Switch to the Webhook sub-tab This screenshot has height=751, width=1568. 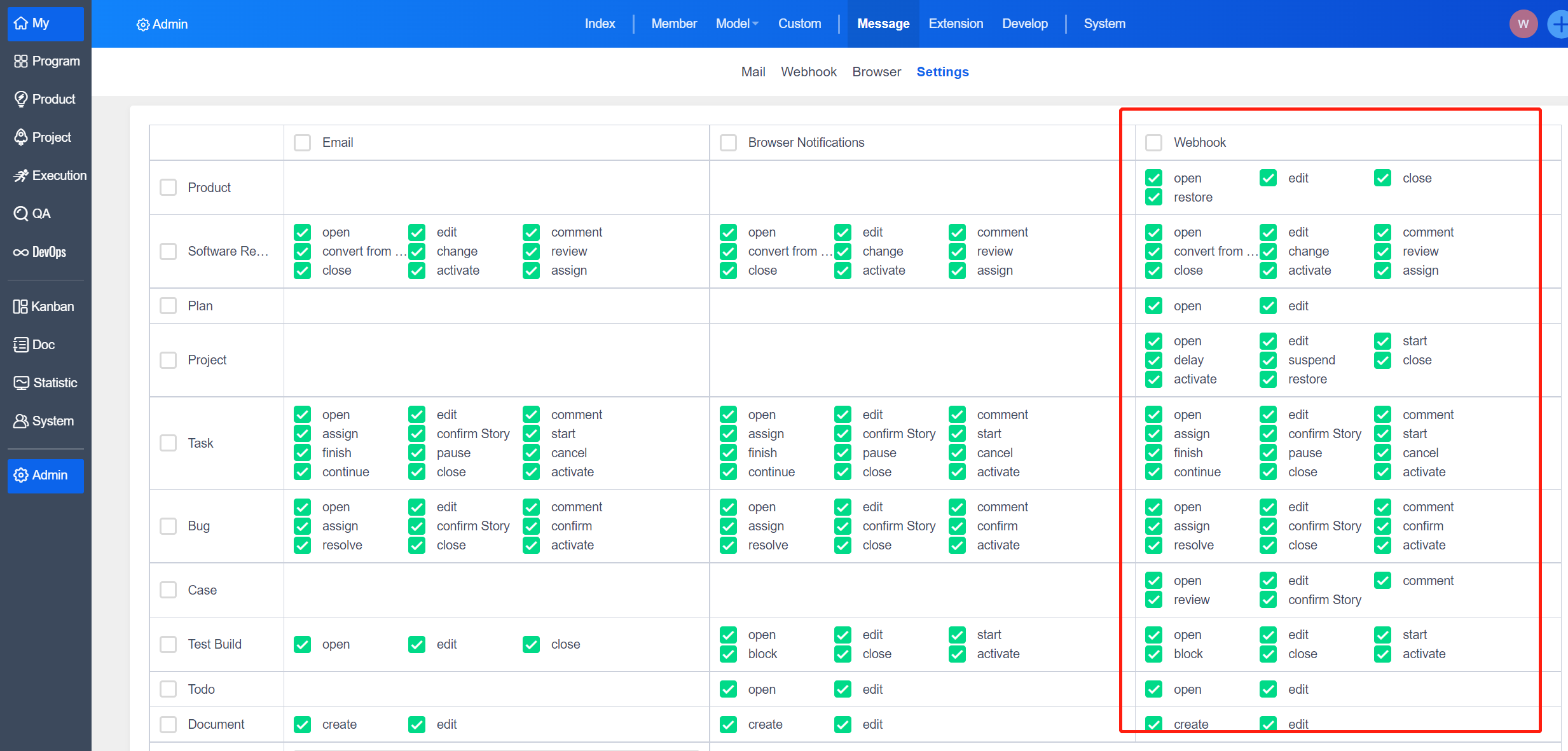(x=808, y=72)
